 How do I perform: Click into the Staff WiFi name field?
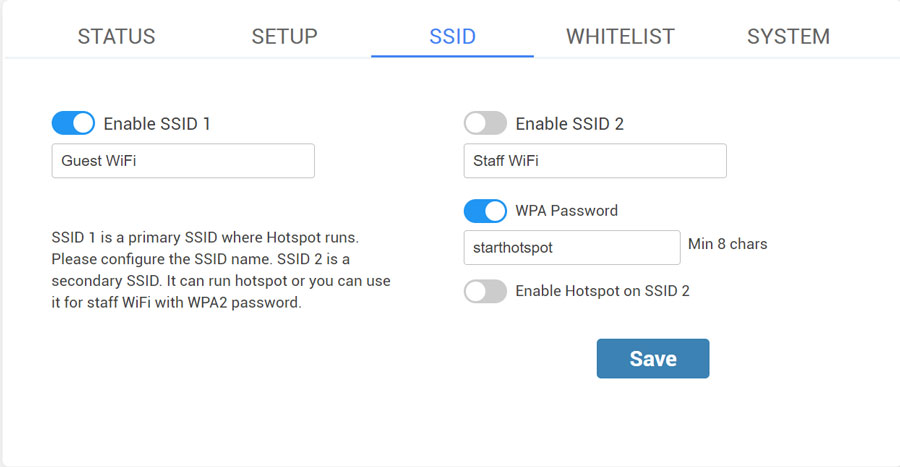pyautogui.click(x=595, y=161)
